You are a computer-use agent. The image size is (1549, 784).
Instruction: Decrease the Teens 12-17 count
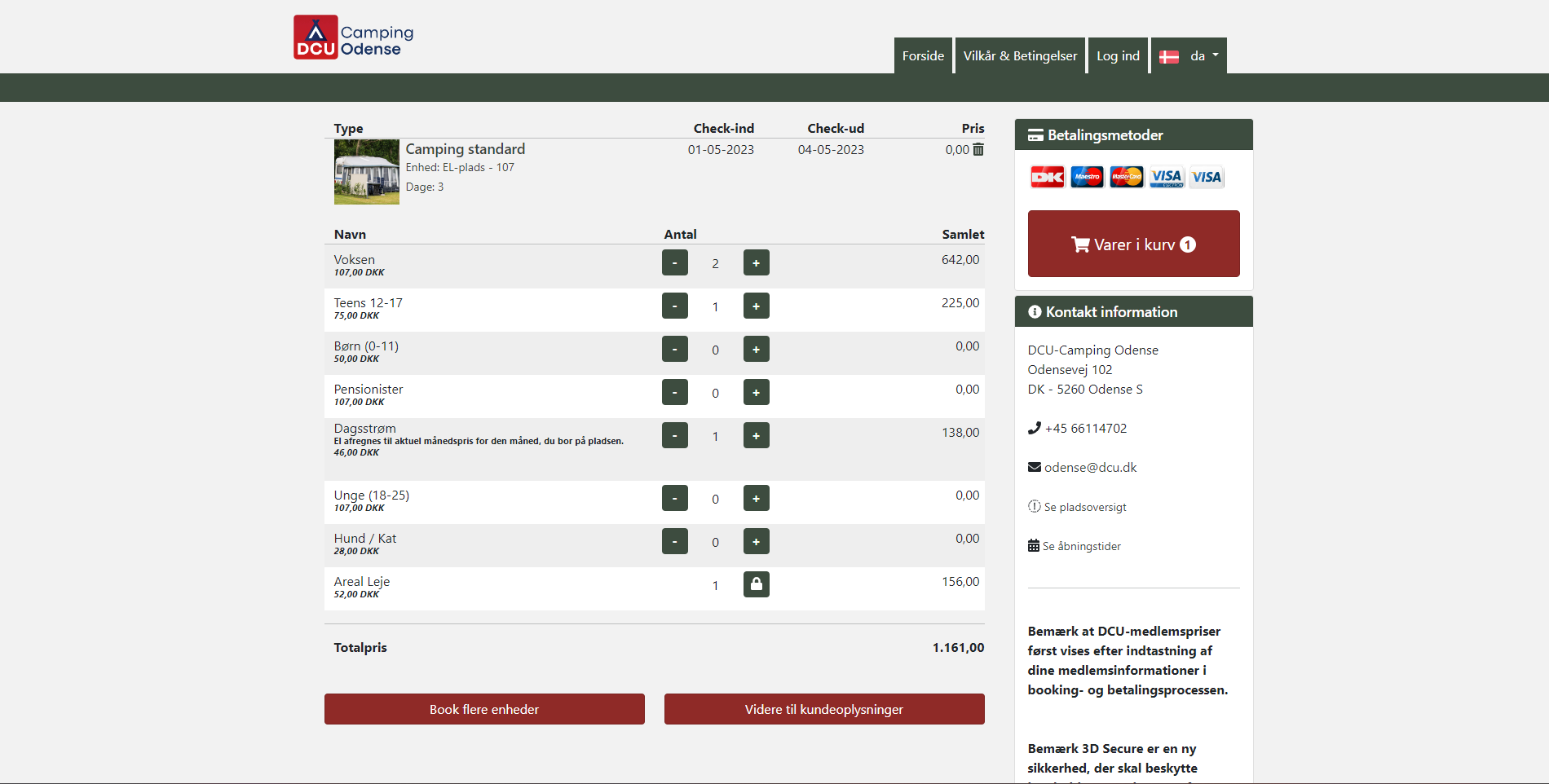[674, 306]
